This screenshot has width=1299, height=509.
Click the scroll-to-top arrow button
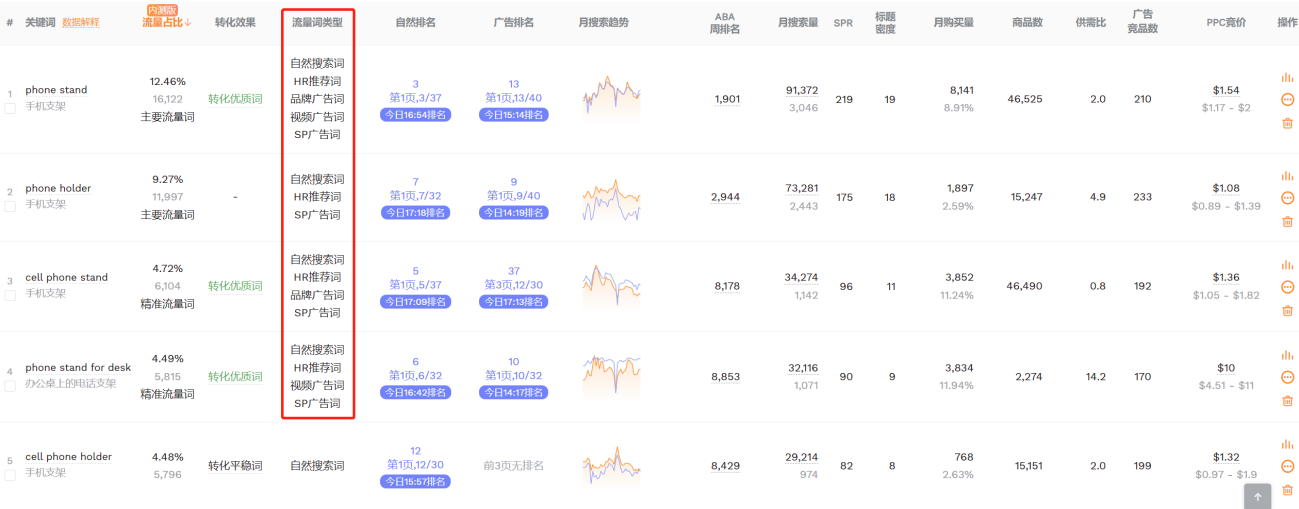coord(1257,495)
